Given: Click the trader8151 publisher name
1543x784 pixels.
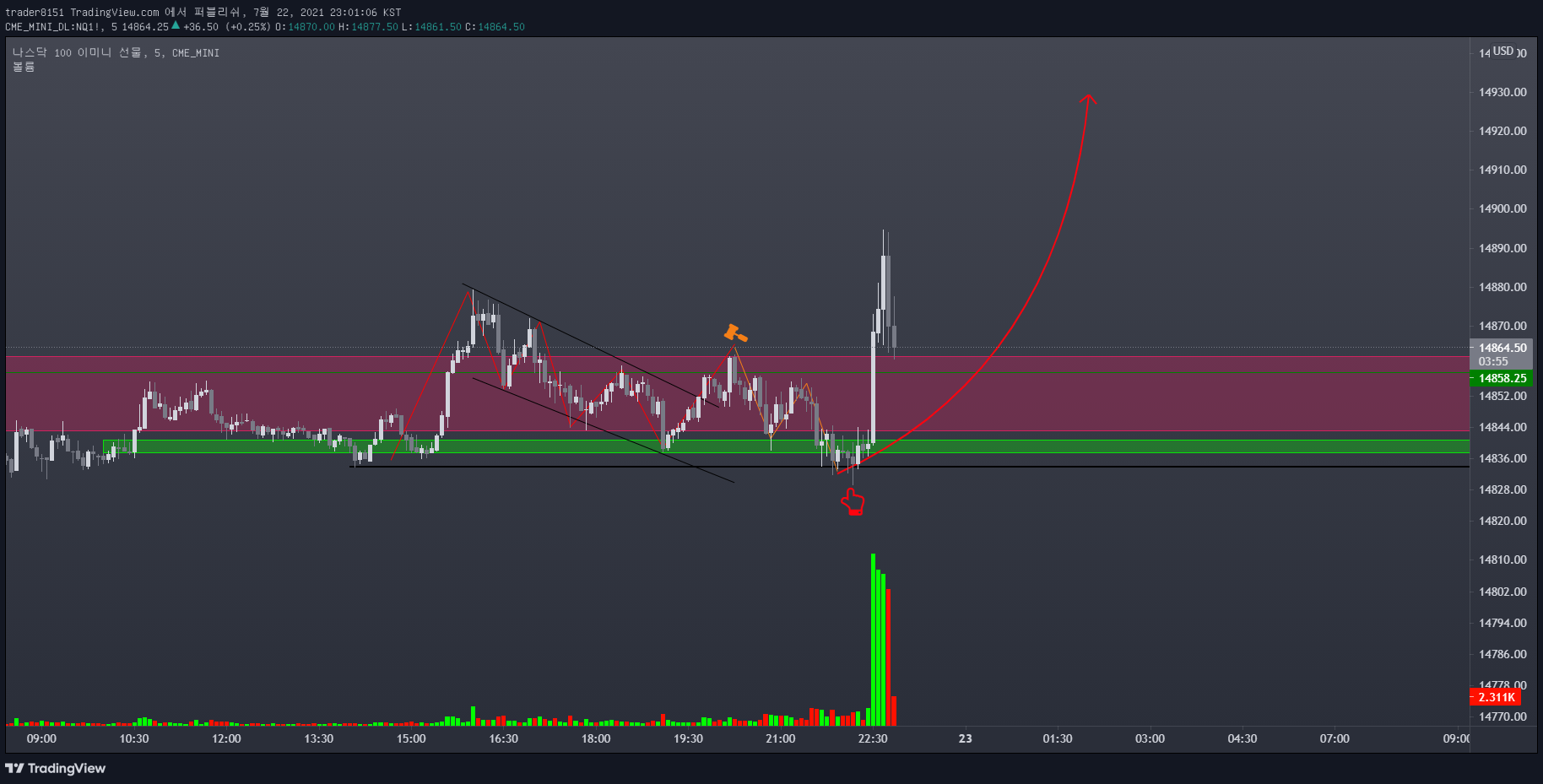Looking at the screenshot, I should pyautogui.click(x=35, y=12).
